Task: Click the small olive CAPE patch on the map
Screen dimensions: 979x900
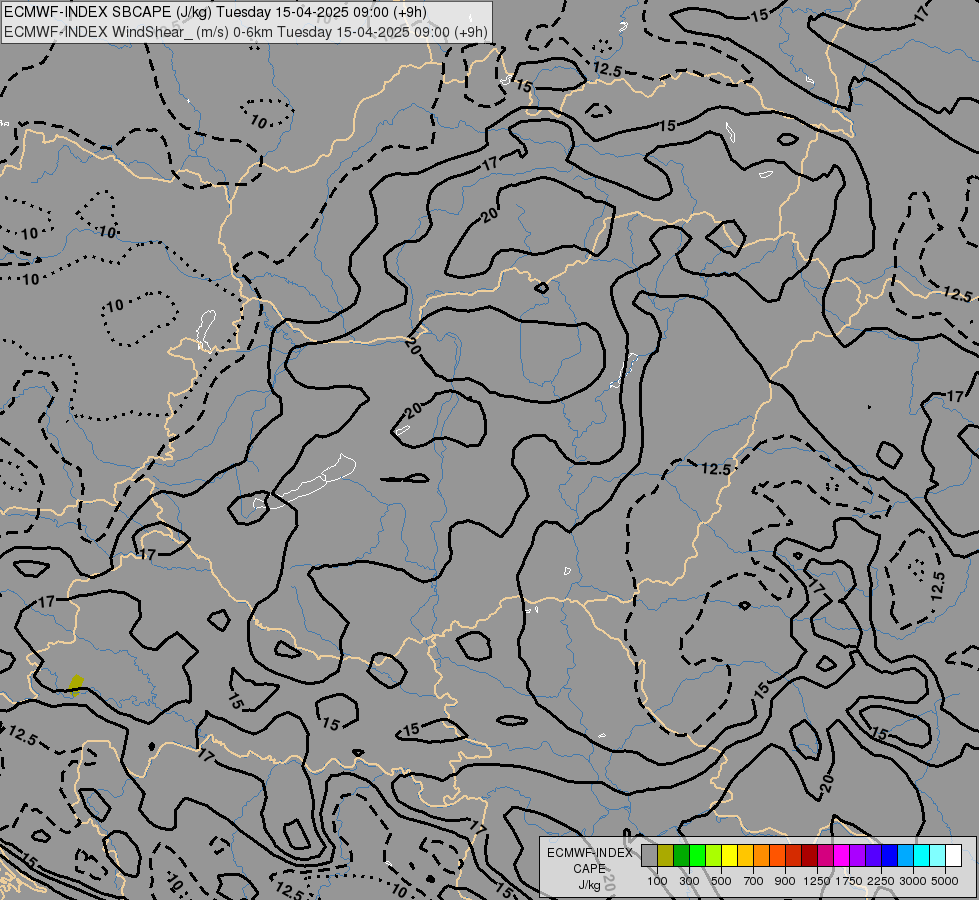Action: [x=76, y=685]
